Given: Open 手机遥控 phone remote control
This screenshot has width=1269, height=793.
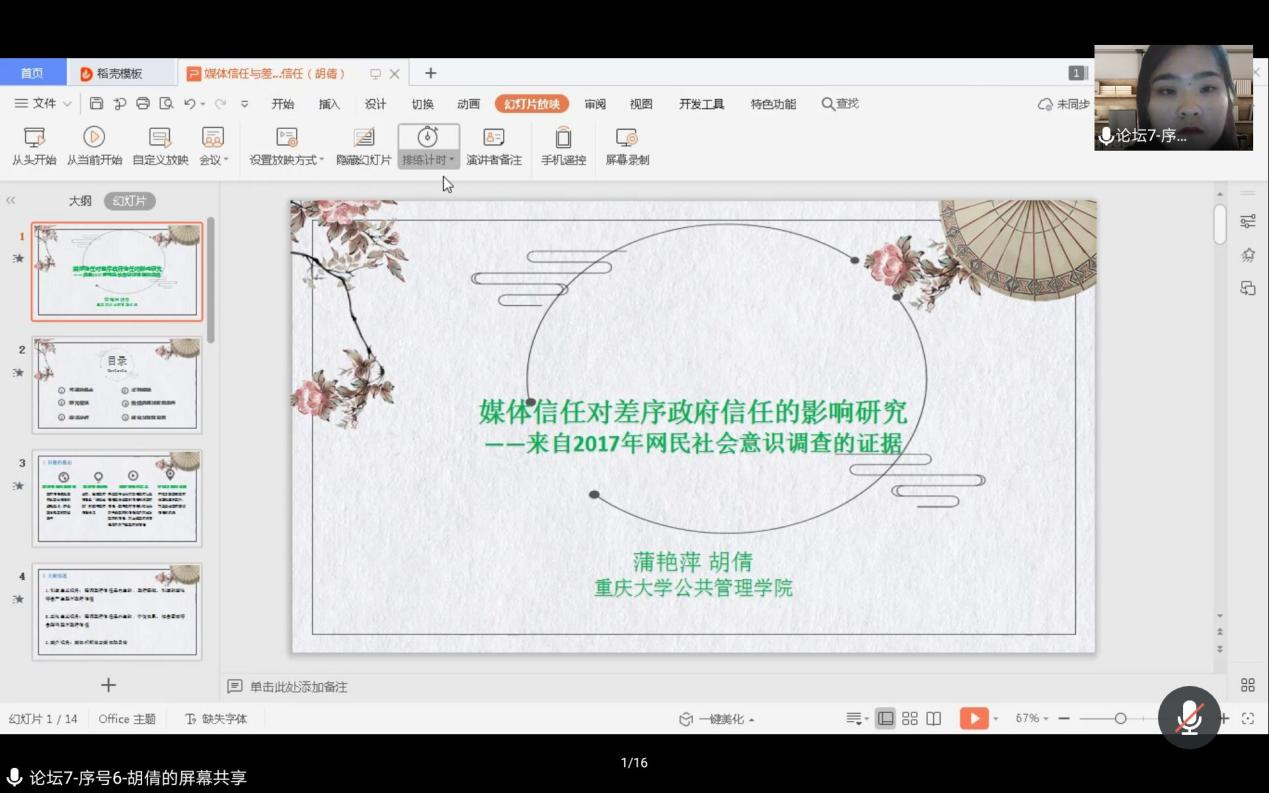Looking at the screenshot, I should (563, 138).
